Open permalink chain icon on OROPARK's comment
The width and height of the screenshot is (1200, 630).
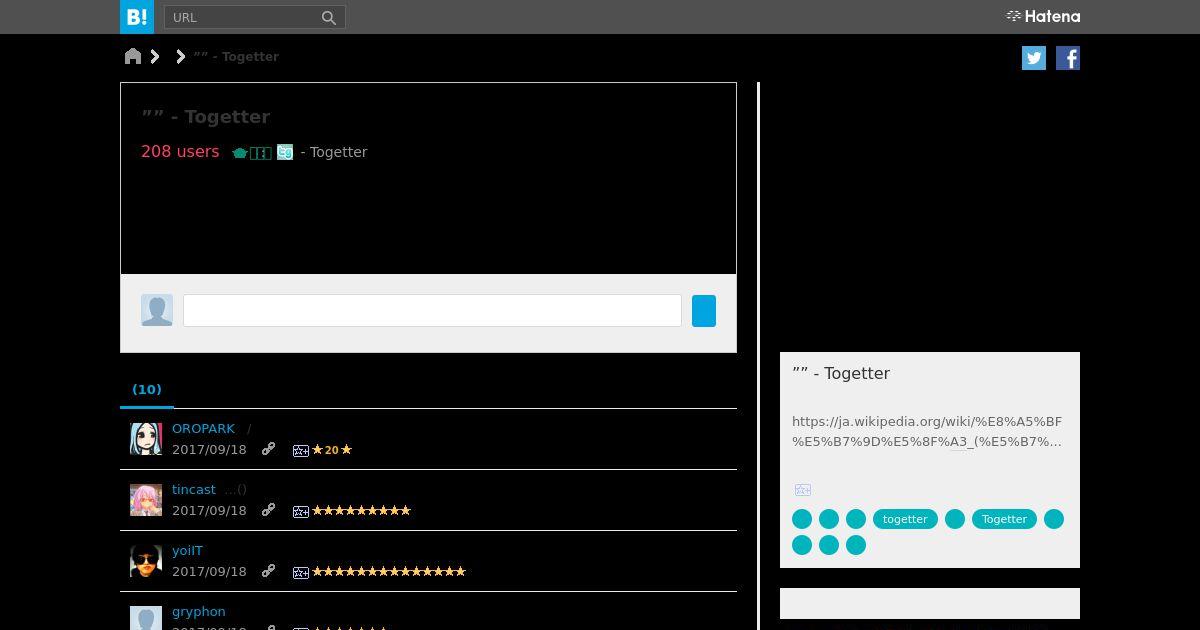tap(268, 449)
